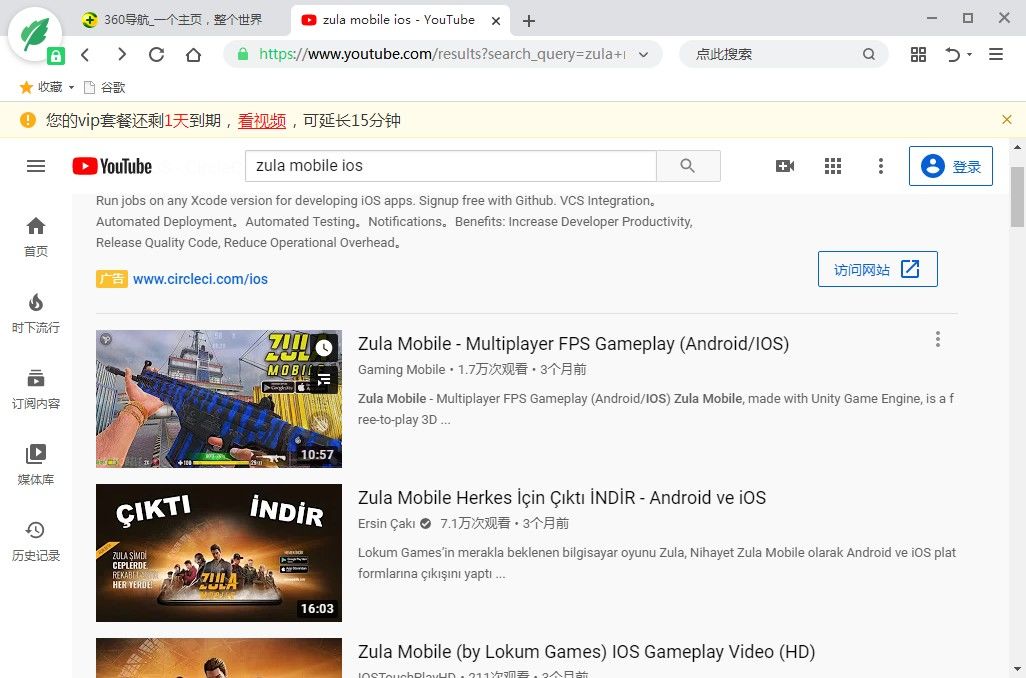Image resolution: width=1026 pixels, height=678 pixels.
Task: Click the green lock security icon in address bar
Action: (243, 54)
